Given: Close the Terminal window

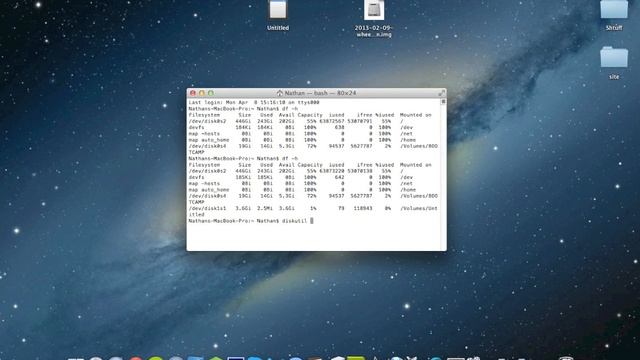Looking at the screenshot, I should [x=193, y=93].
